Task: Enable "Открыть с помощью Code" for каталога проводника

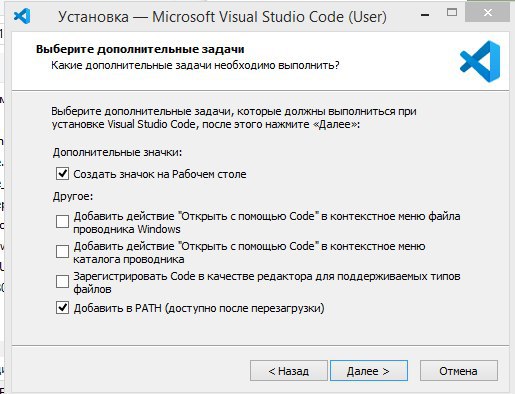Action: [62, 252]
